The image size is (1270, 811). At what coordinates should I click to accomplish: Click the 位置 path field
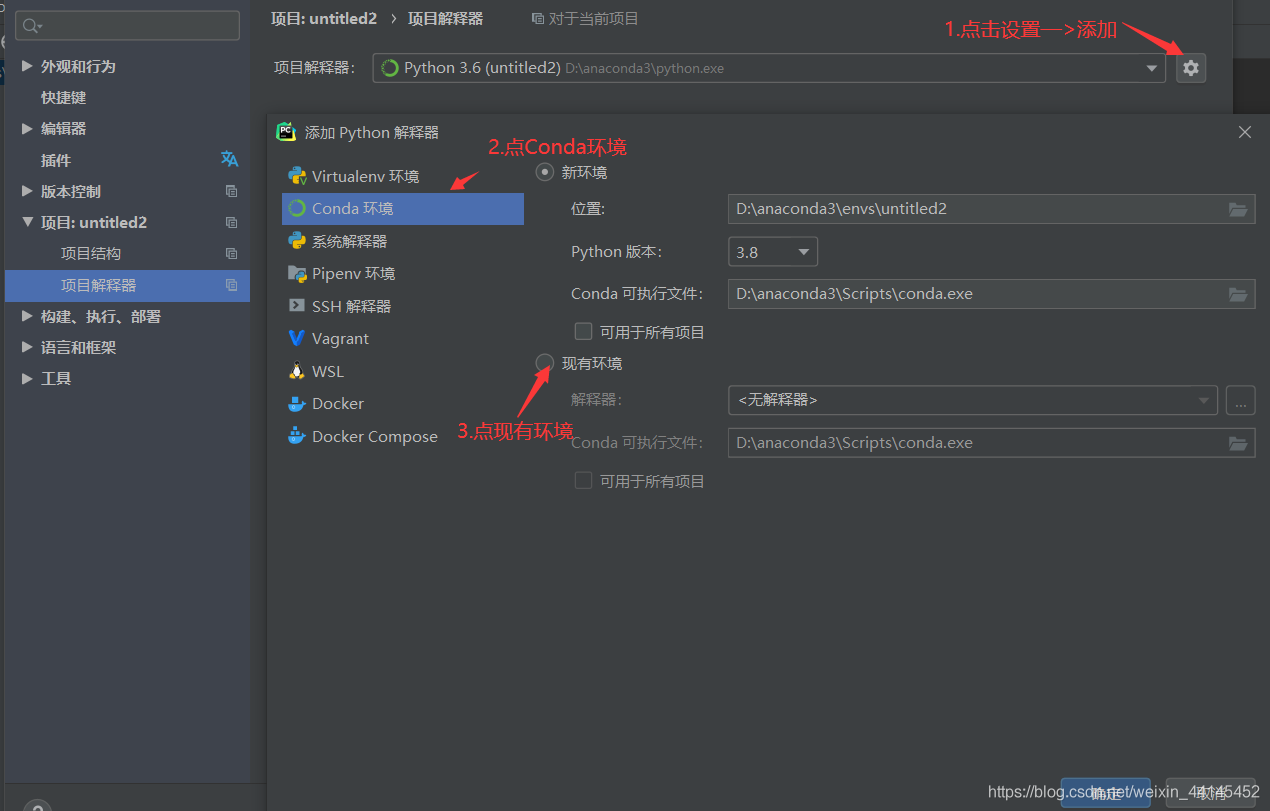[991, 209]
